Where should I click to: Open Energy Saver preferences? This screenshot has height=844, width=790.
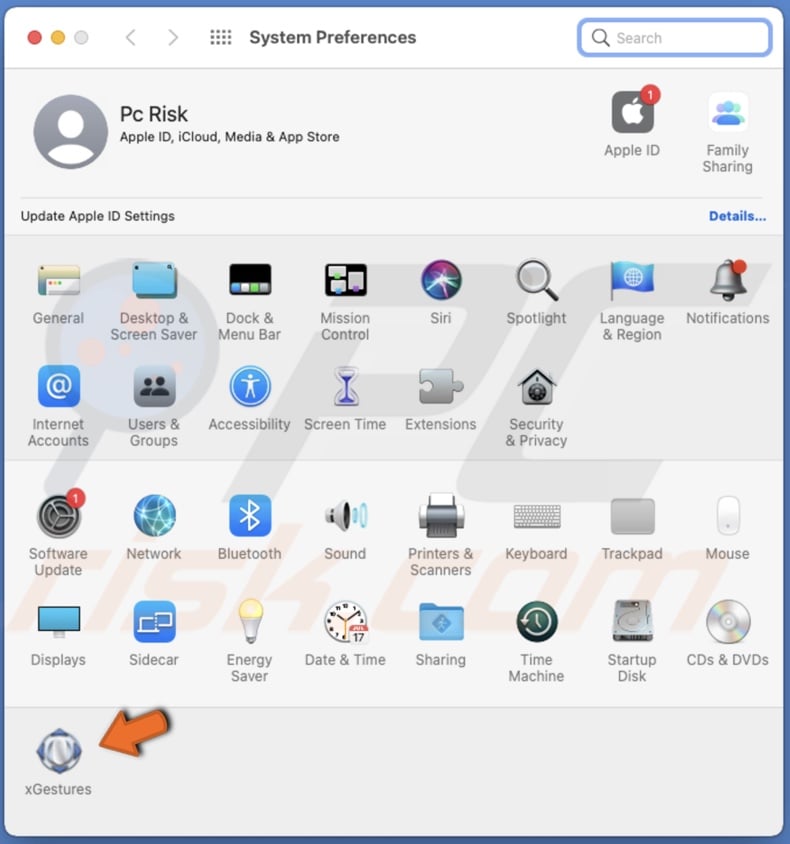250,623
